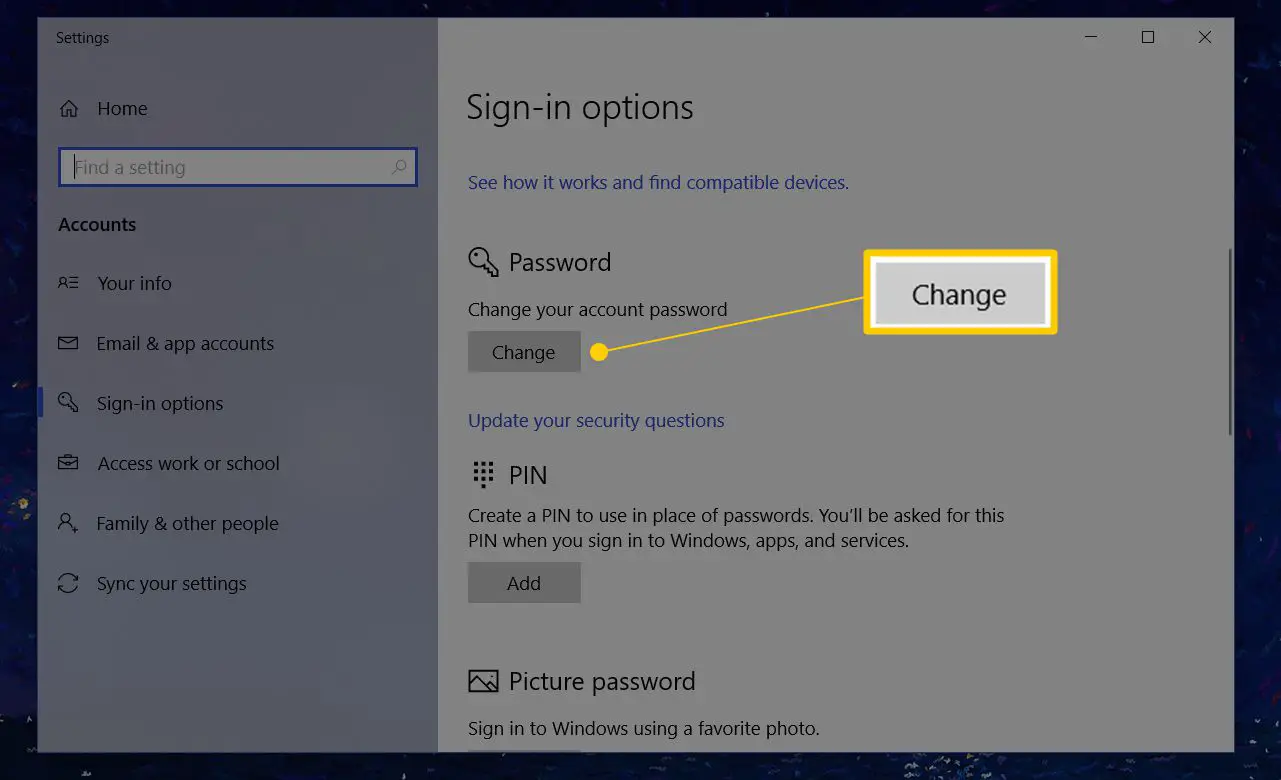1281x780 pixels.
Task: Go to Email & app accounts
Action: (x=185, y=343)
